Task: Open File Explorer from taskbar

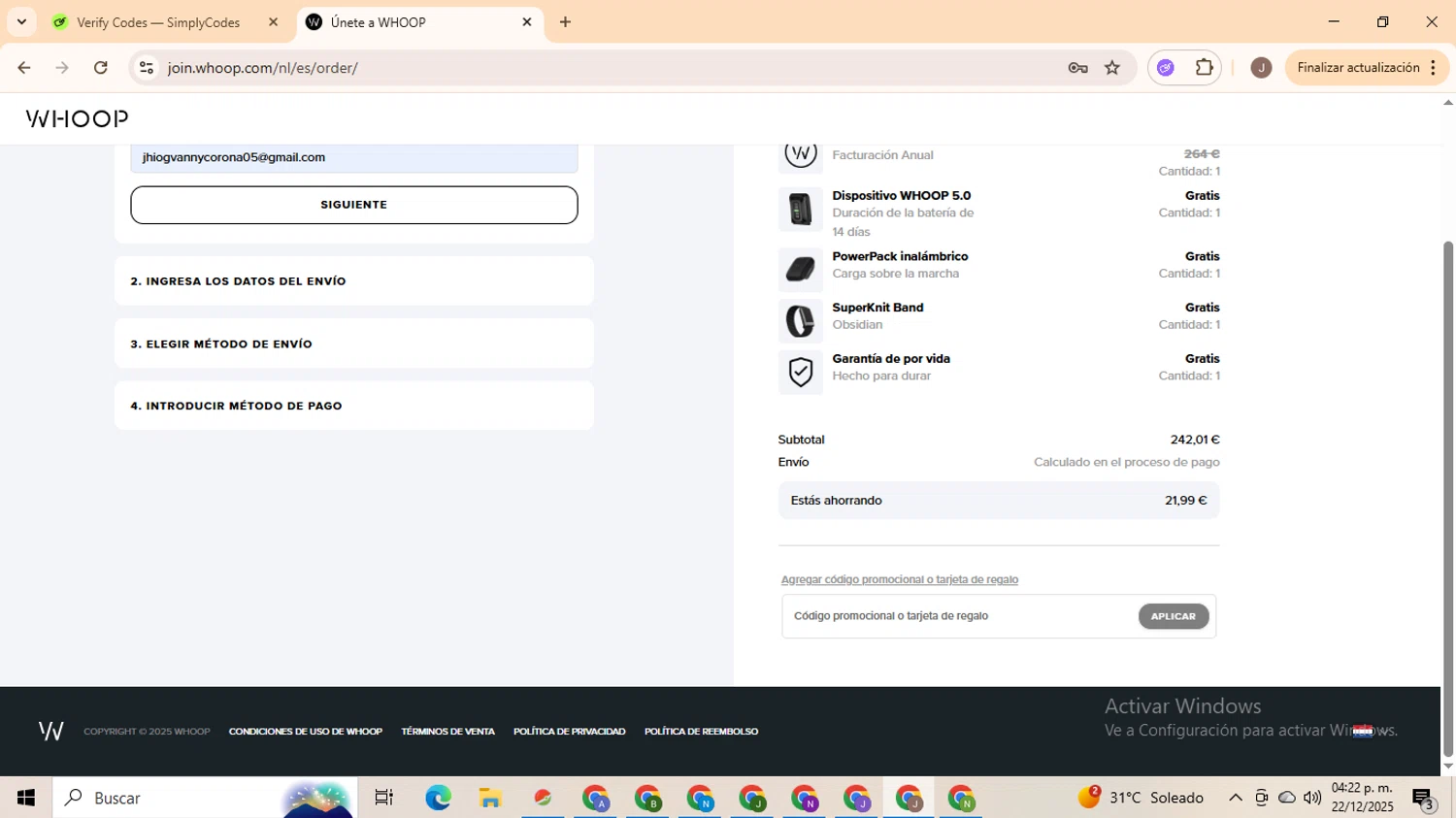Action: 490,798
